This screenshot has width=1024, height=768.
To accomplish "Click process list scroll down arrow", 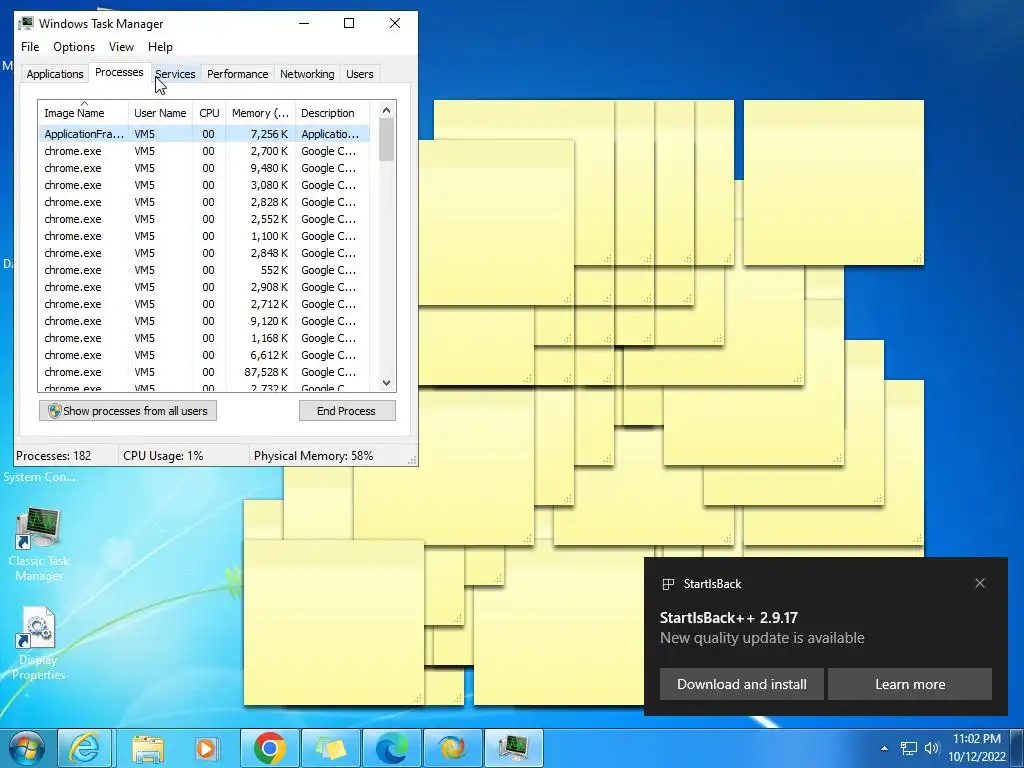I will tap(386, 383).
